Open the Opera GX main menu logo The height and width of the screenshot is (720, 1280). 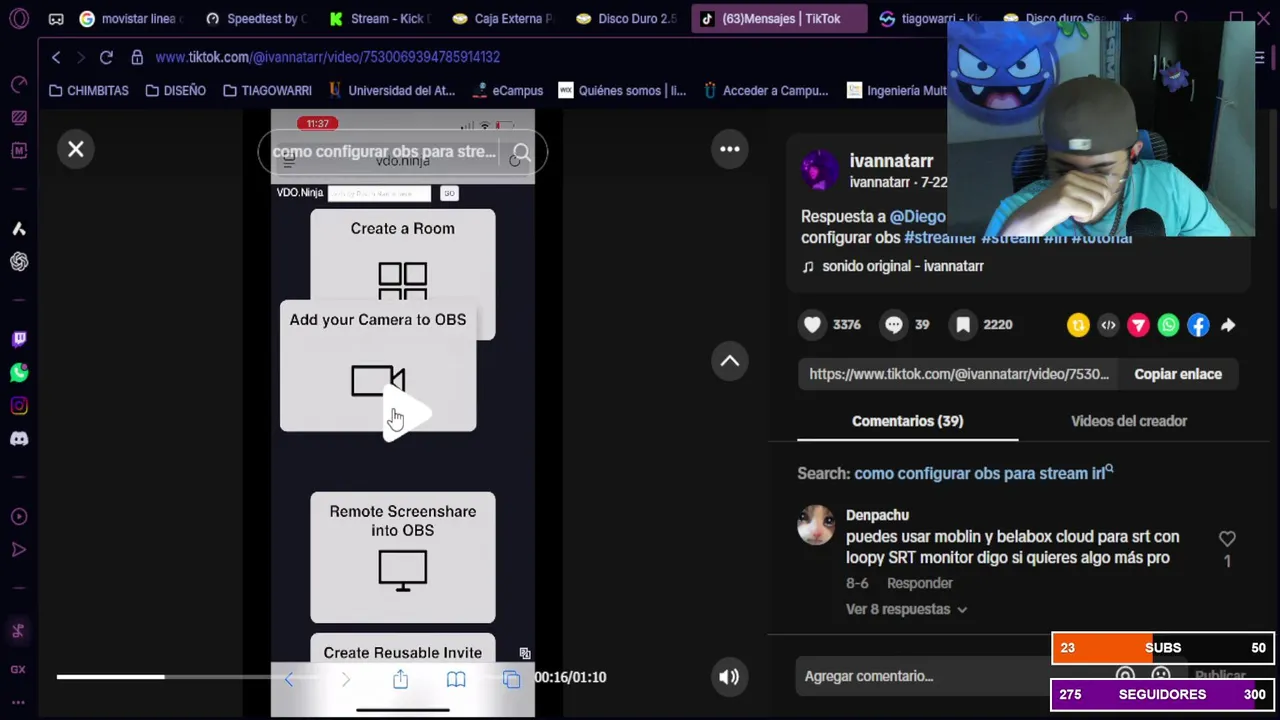click(19, 18)
